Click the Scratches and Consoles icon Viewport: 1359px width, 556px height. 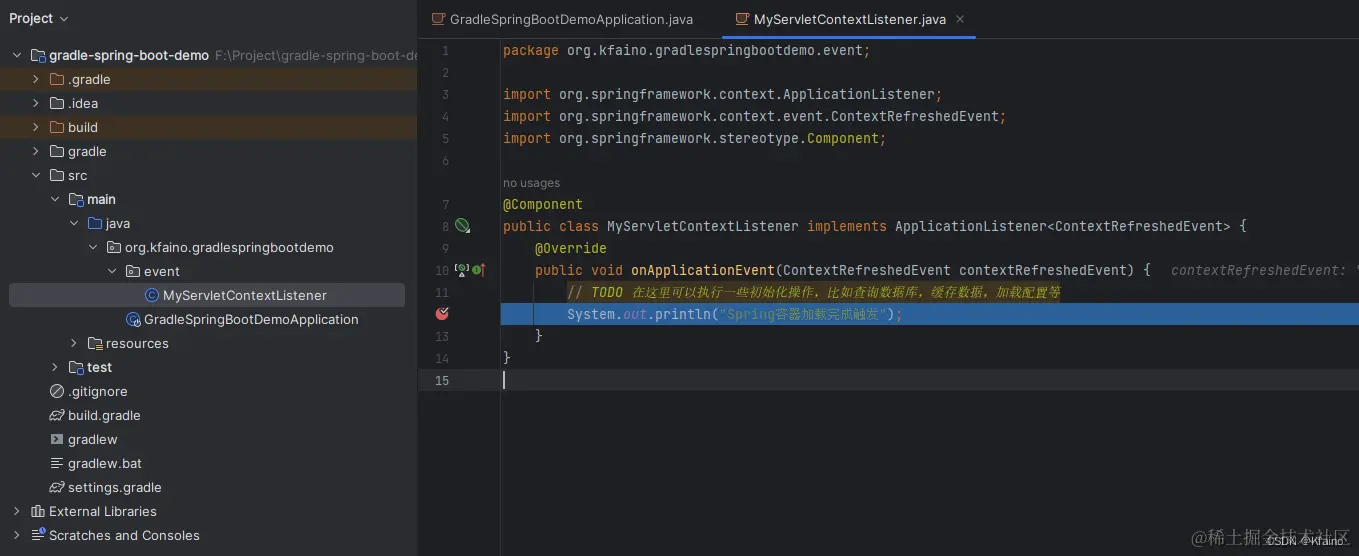38,535
